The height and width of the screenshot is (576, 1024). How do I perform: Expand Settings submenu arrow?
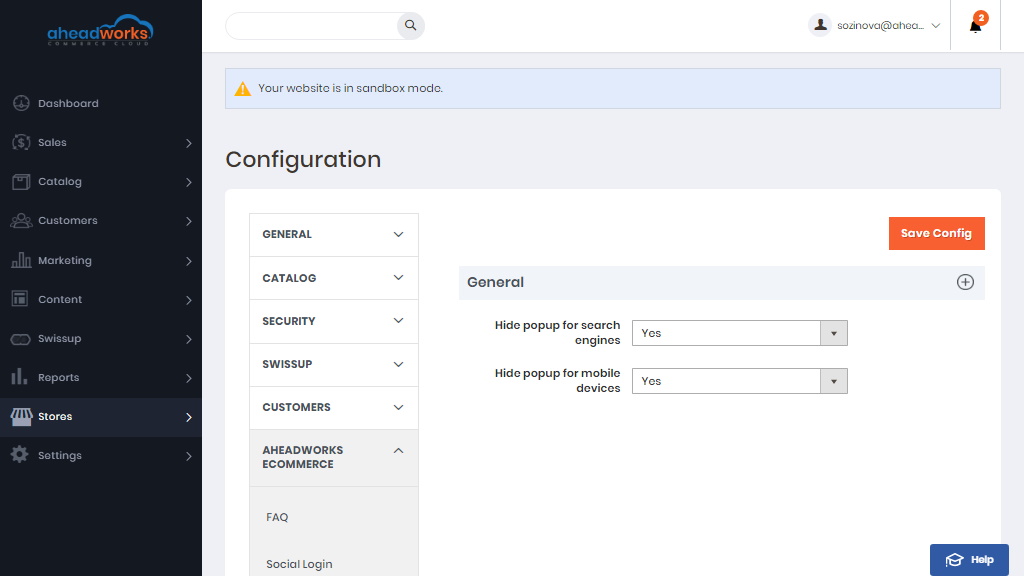tap(188, 456)
